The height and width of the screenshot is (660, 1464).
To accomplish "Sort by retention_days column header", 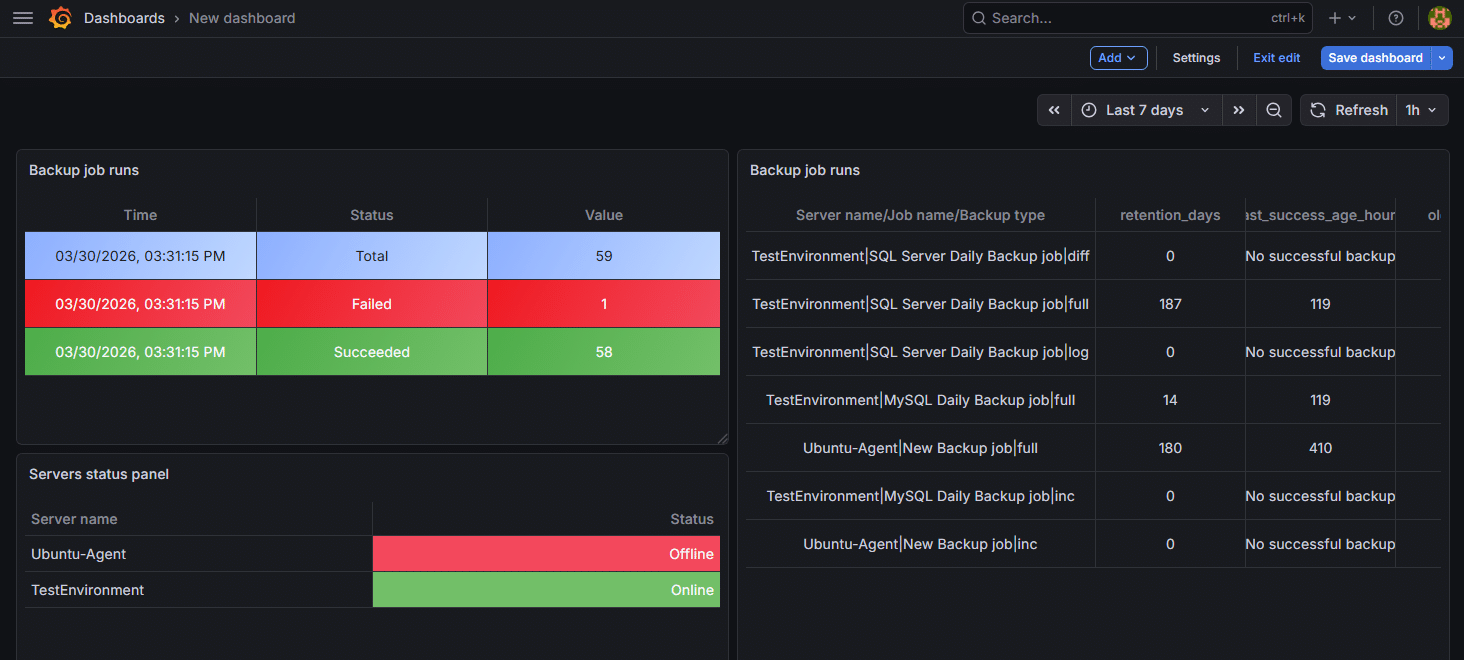I will pyautogui.click(x=1170, y=215).
